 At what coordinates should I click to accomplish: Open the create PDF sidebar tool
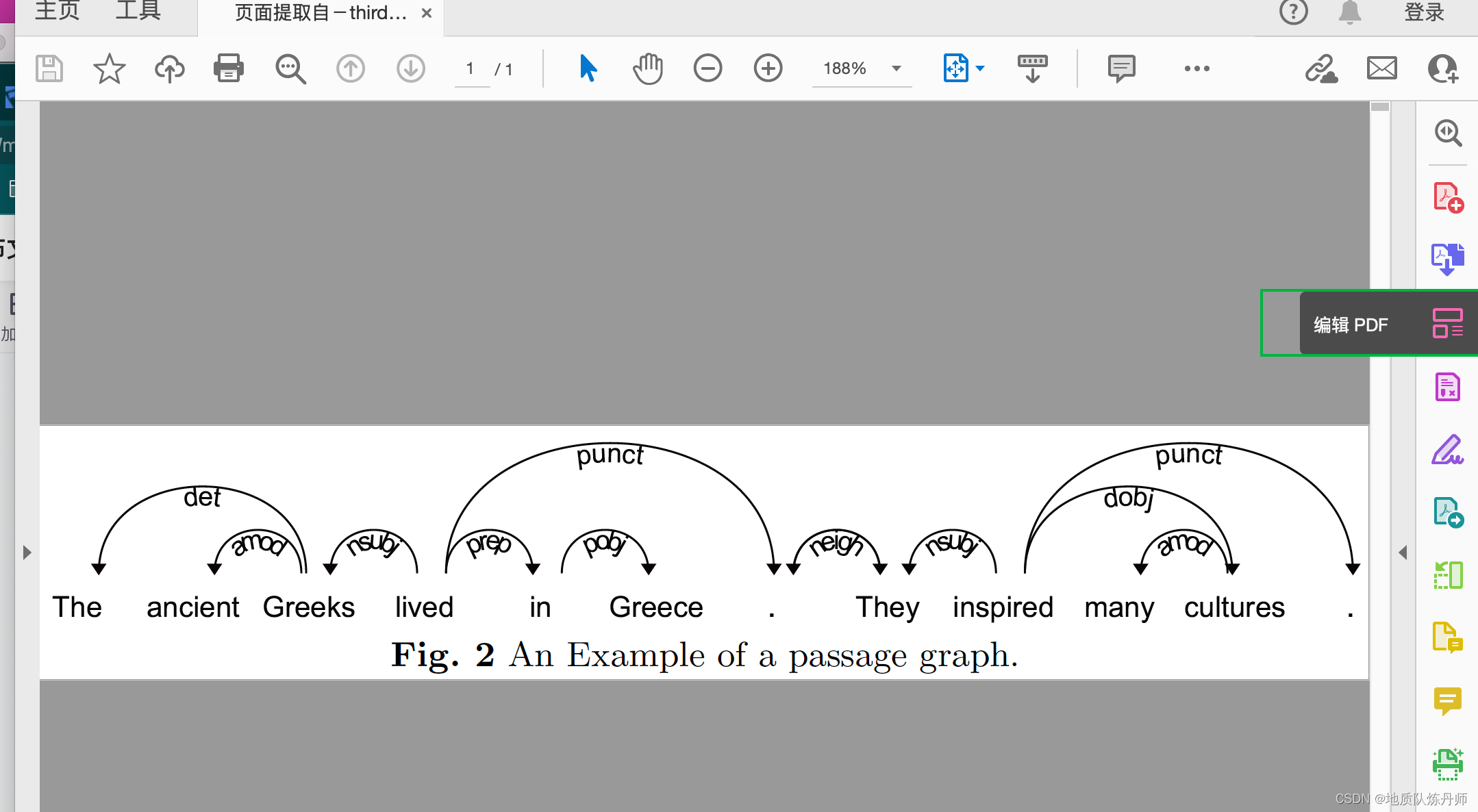(1447, 198)
